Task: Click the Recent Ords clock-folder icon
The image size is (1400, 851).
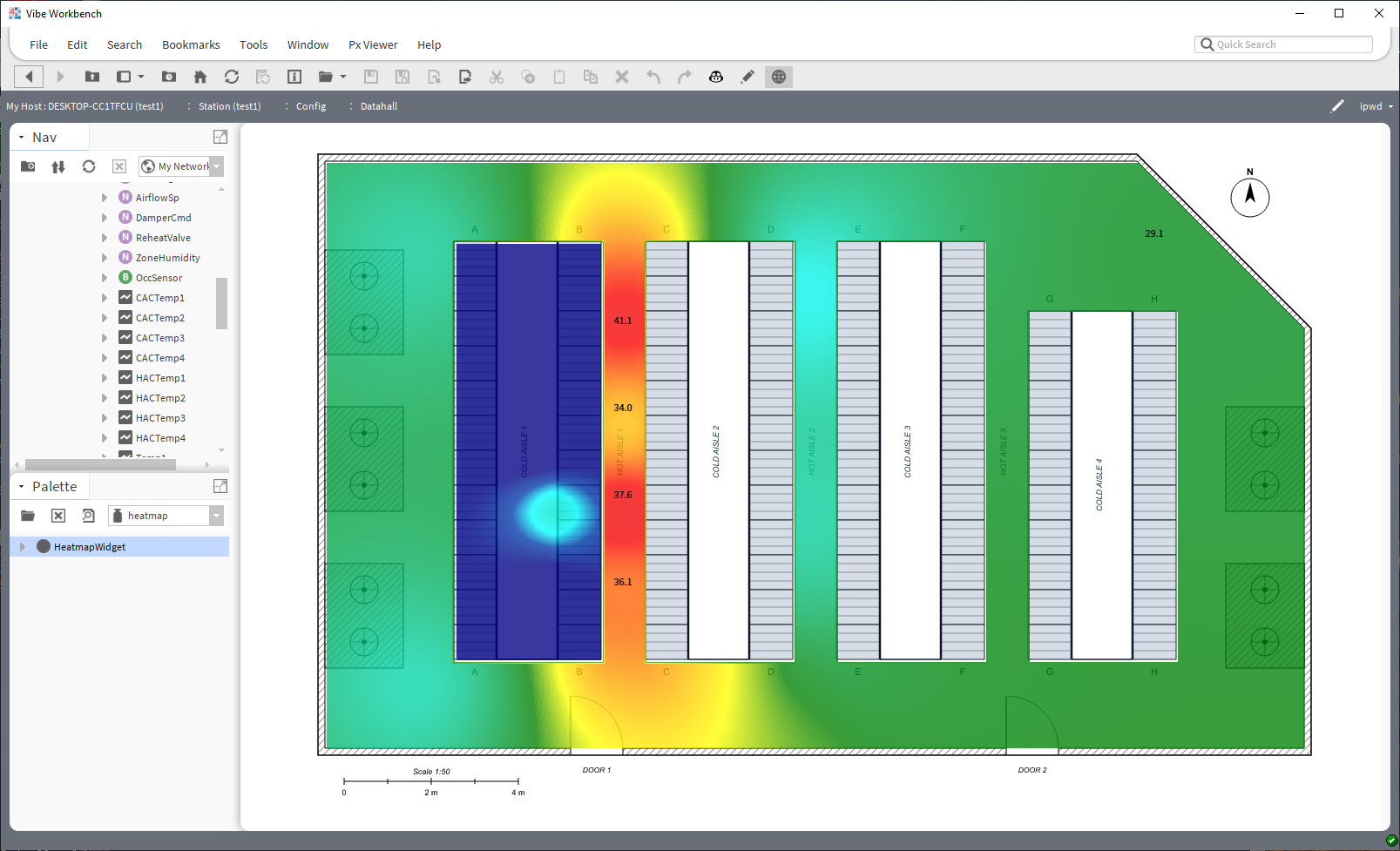Action: 169,77
